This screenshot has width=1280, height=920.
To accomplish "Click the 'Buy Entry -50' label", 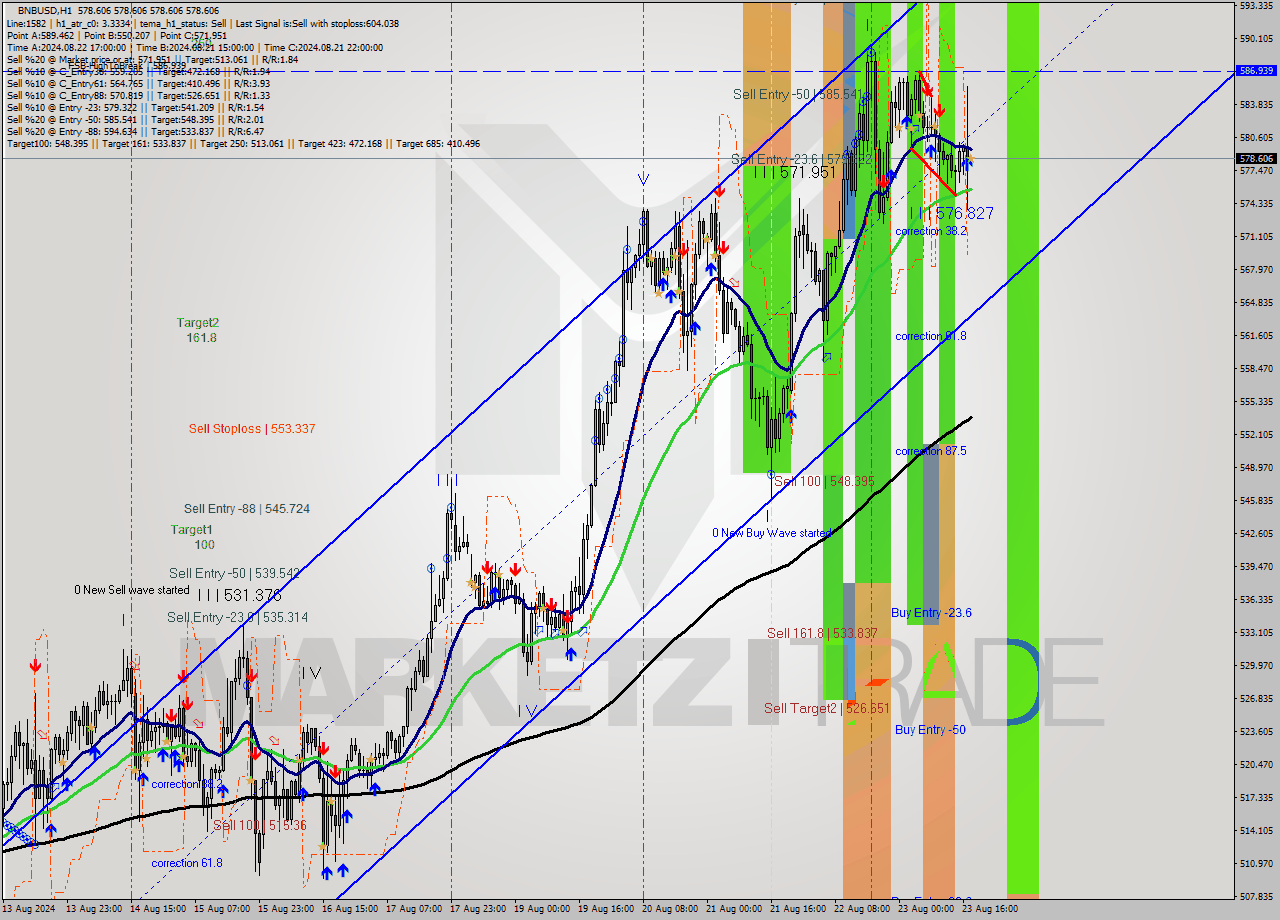I will (x=930, y=730).
